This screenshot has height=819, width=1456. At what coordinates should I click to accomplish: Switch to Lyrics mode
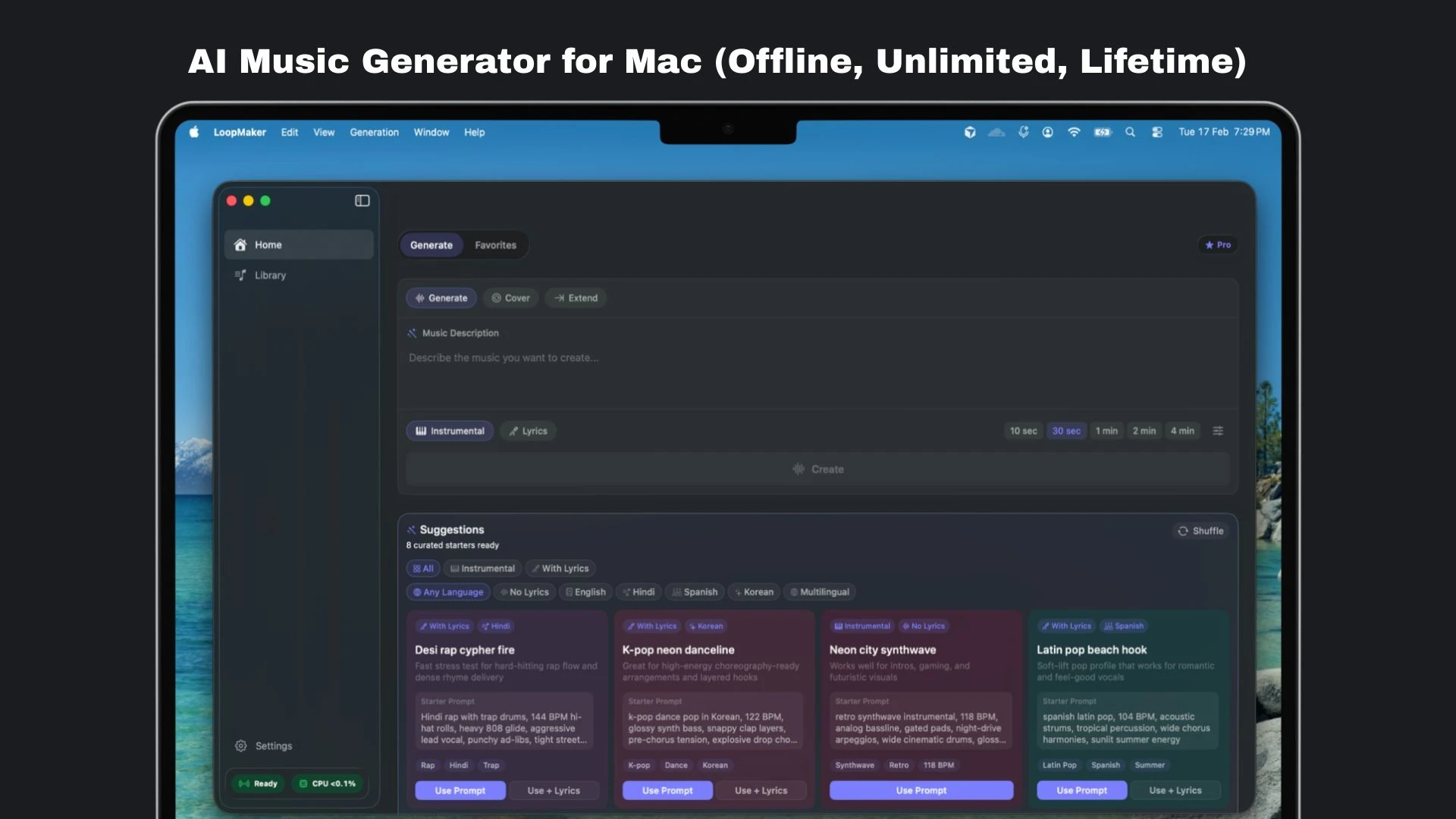528,431
